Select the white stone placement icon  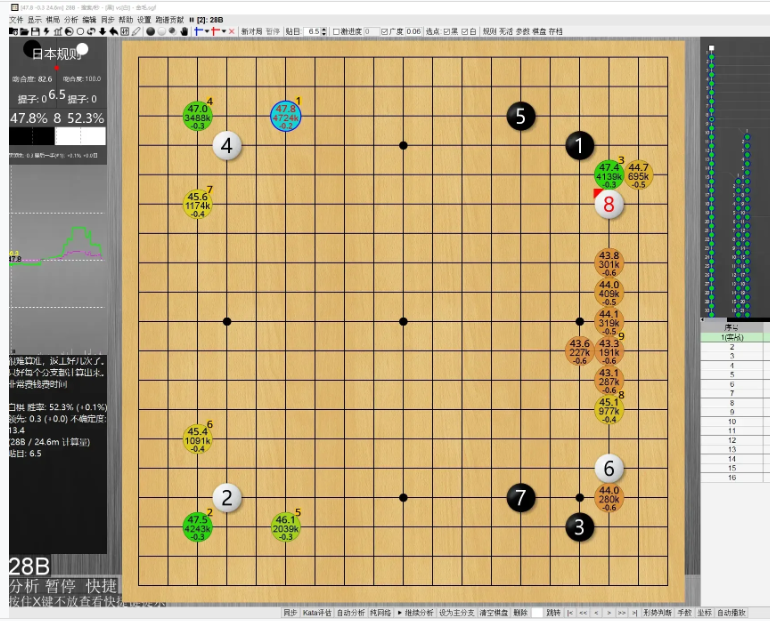click(162, 32)
